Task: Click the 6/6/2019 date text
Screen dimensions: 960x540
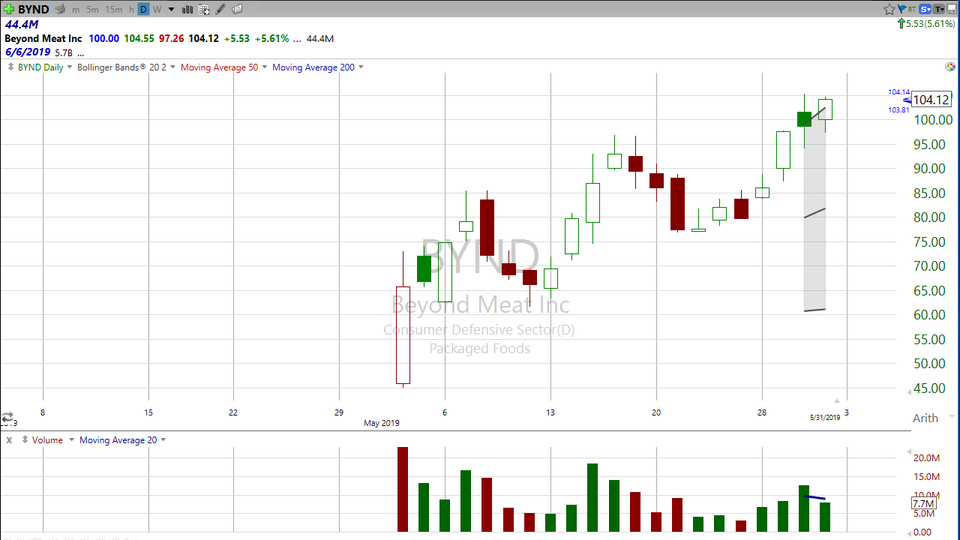Action: tap(28, 52)
